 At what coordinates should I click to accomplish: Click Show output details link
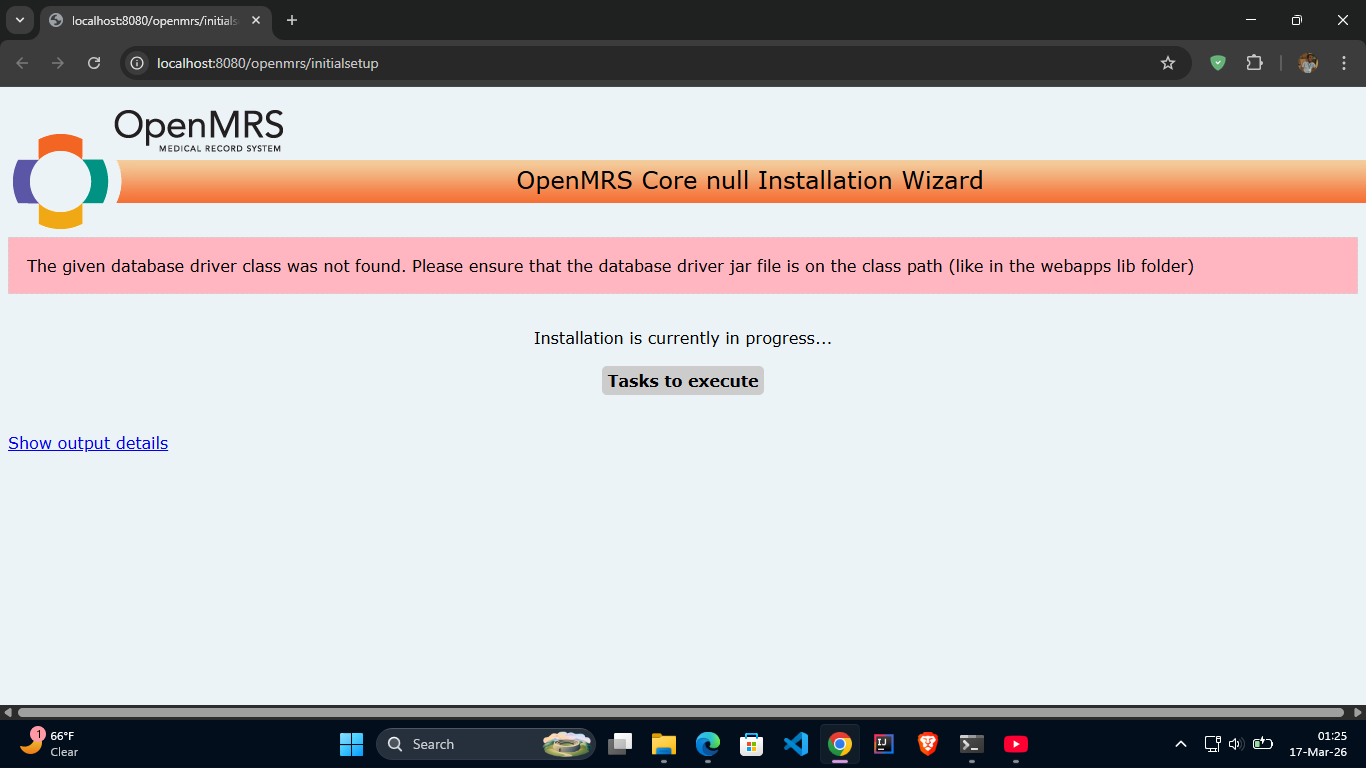[88, 443]
